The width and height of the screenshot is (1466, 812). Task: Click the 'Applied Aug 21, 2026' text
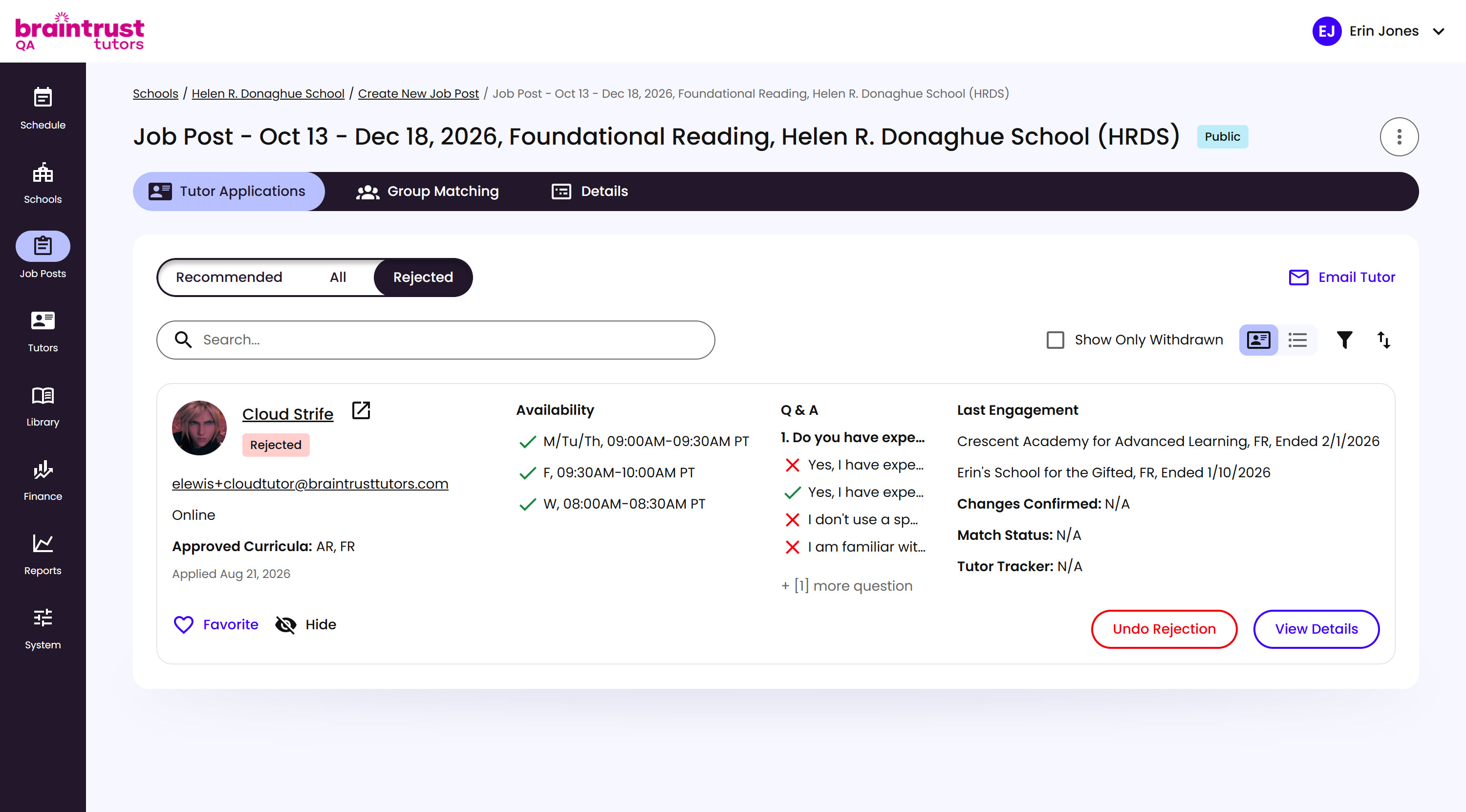point(231,574)
